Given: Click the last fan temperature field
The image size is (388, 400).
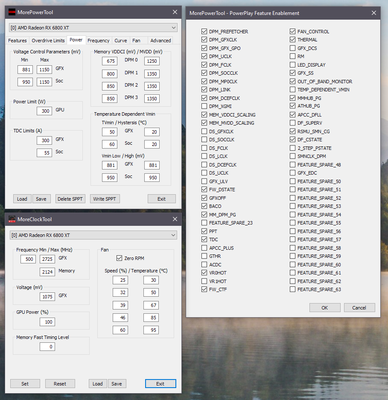Looking at the screenshot, I should pos(151,330).
